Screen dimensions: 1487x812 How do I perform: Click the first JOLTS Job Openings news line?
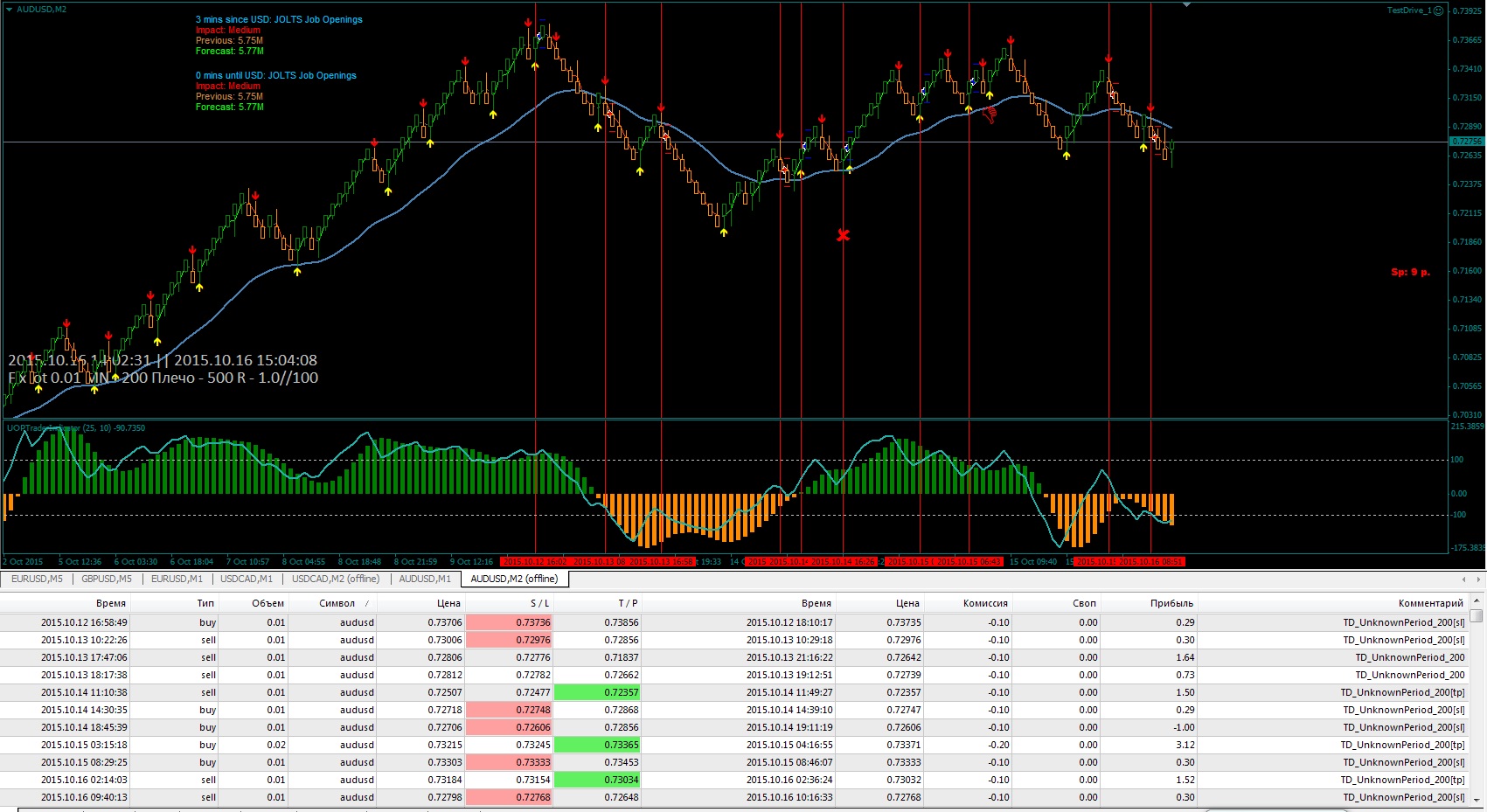pyautogui.click(x=279, y=19)
